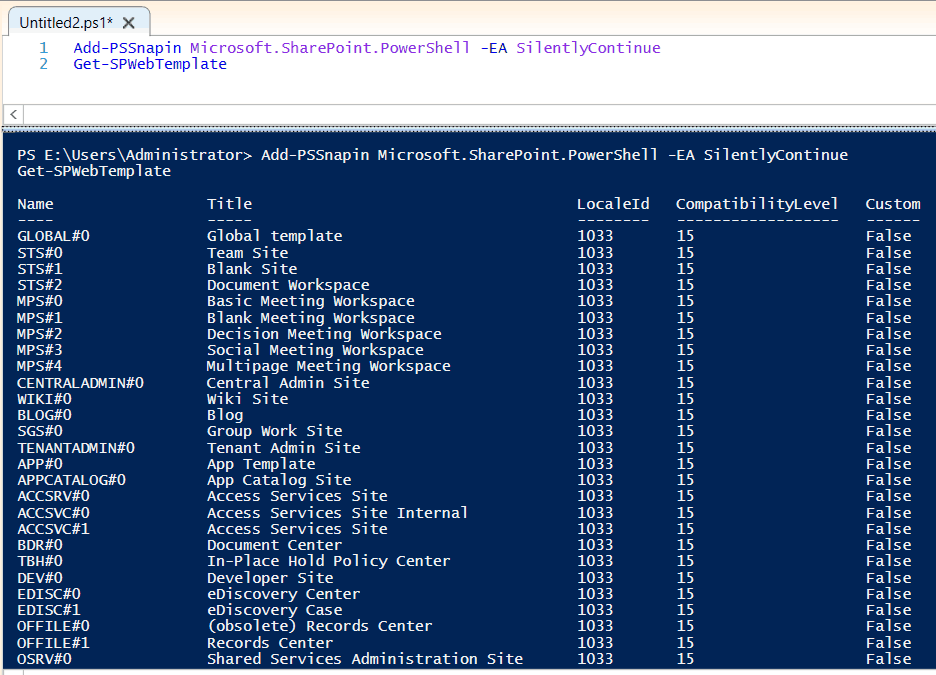Click line number 2 in the editor
936x675 pixels.
(x=42, y=63)
